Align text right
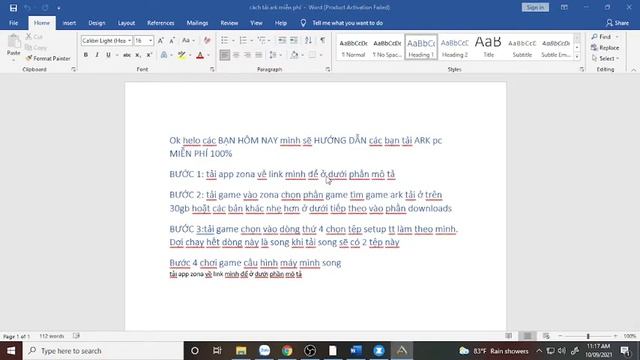The width and height of the screenshot is (640, 360). pos(247,55)
